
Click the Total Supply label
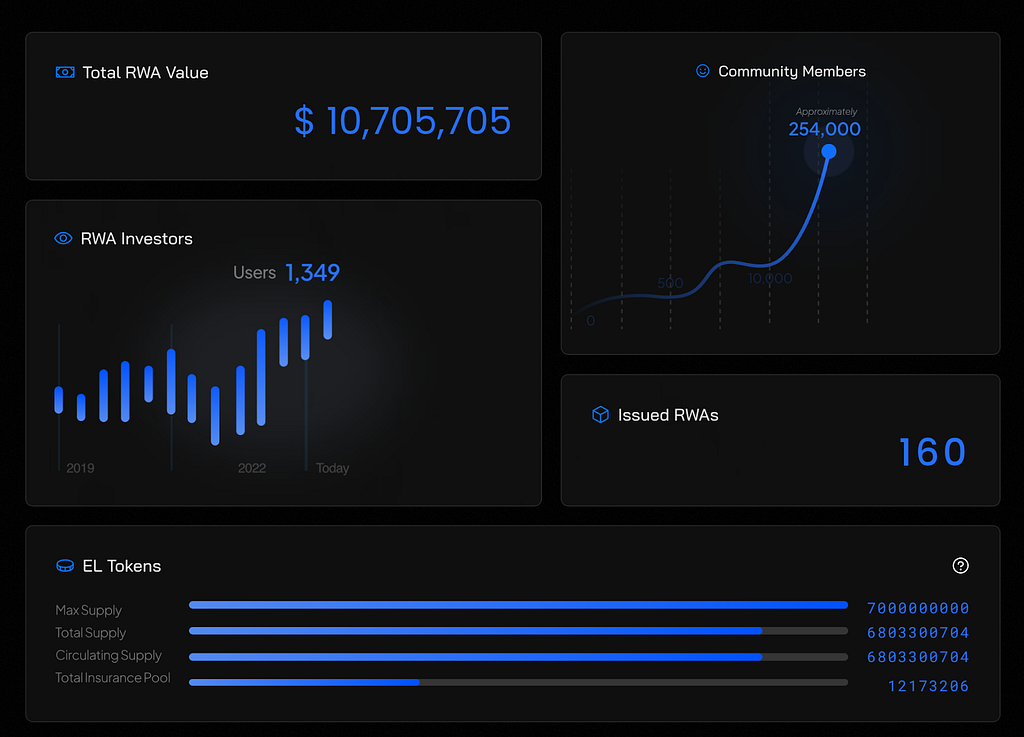pyautogui.click(x=91, y=633)
